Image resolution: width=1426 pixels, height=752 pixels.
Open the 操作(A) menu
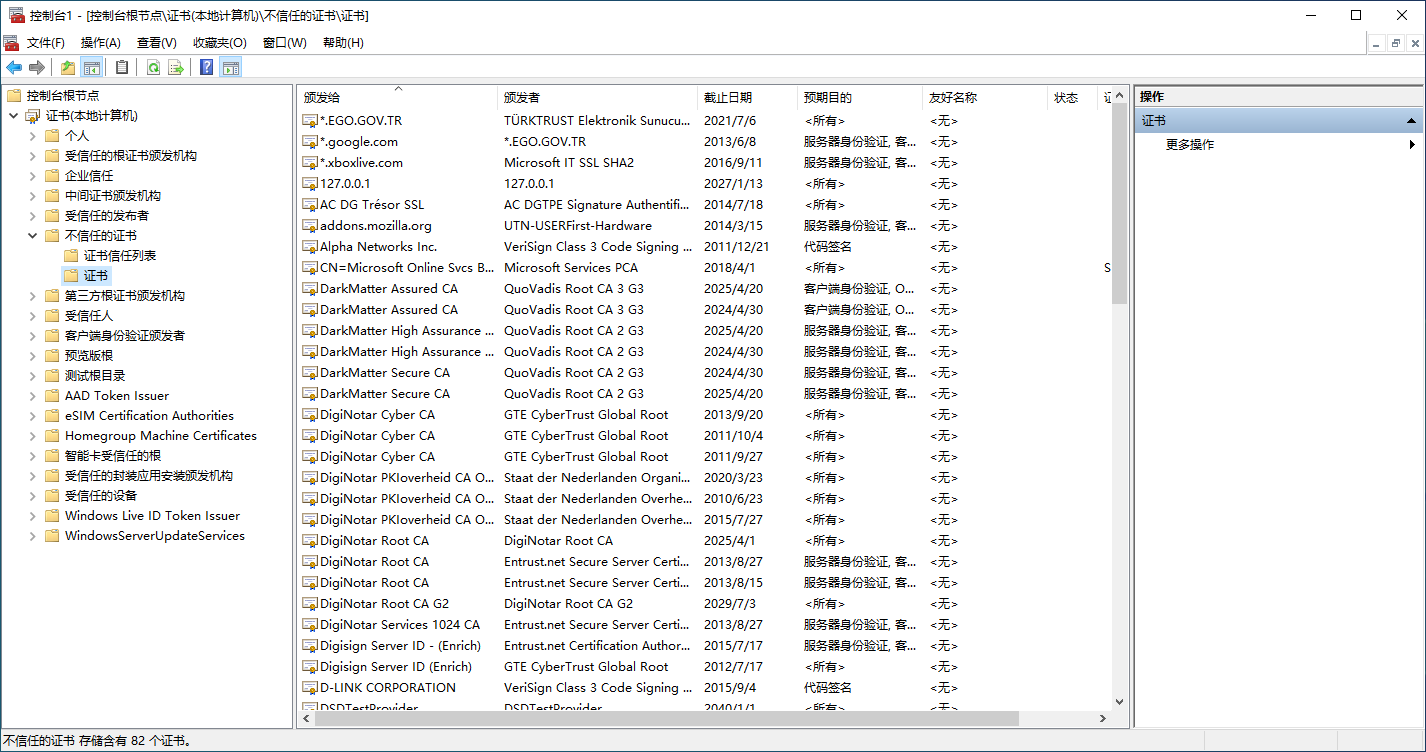click(100, 43)
